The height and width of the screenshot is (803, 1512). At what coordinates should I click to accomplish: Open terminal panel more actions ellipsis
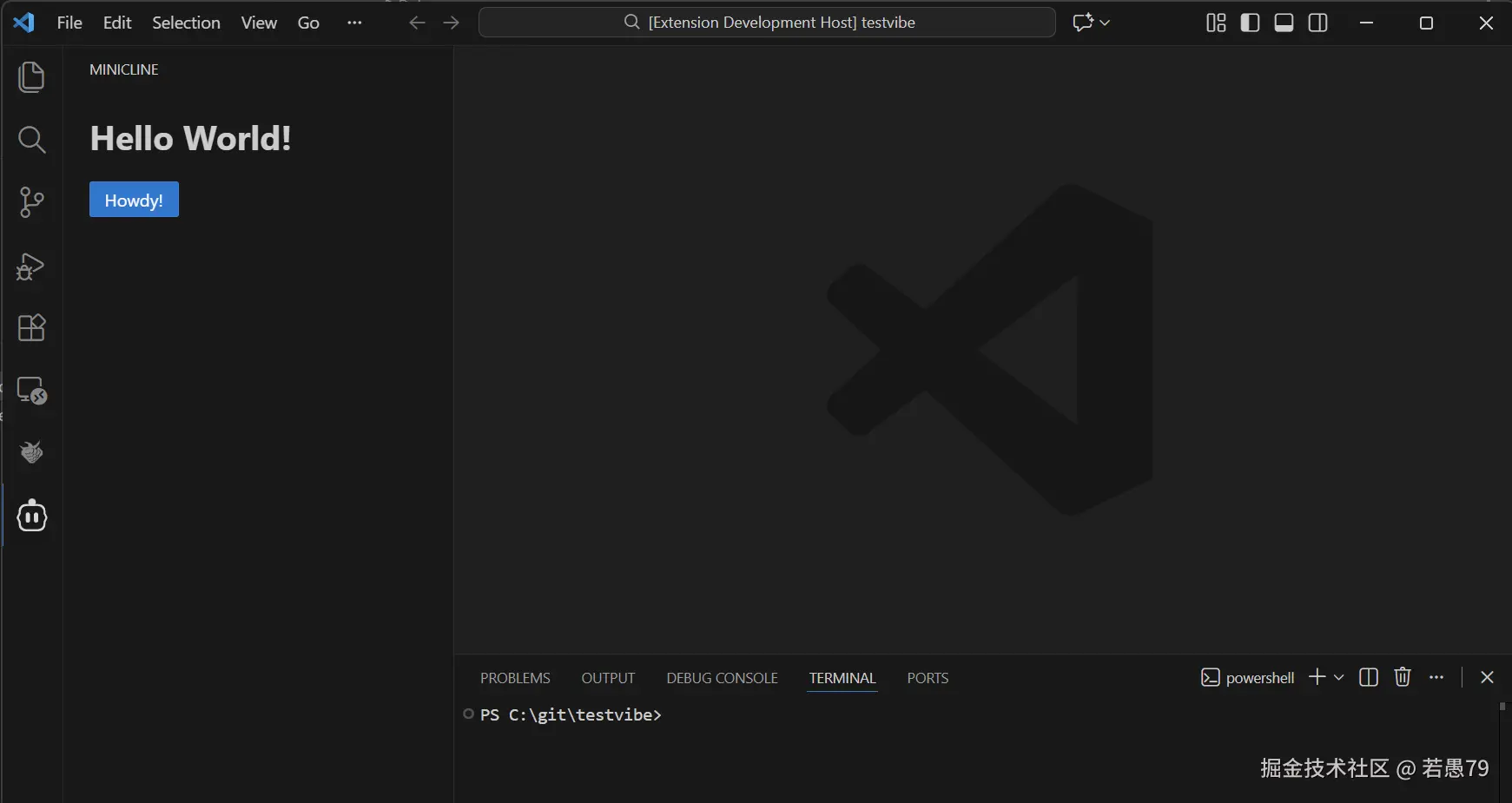pos(1436,677)
